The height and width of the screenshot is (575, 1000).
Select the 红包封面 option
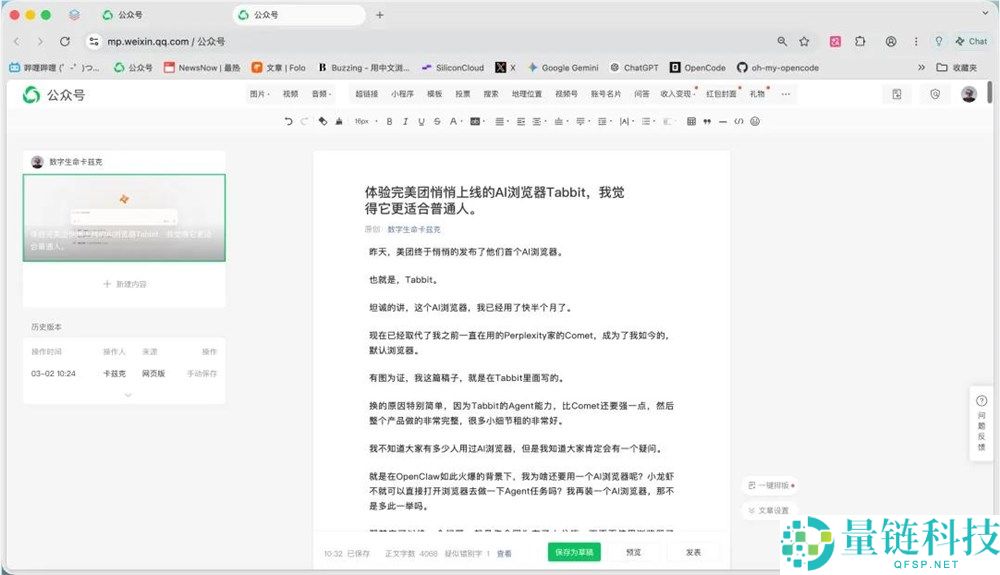click(721, 94)
